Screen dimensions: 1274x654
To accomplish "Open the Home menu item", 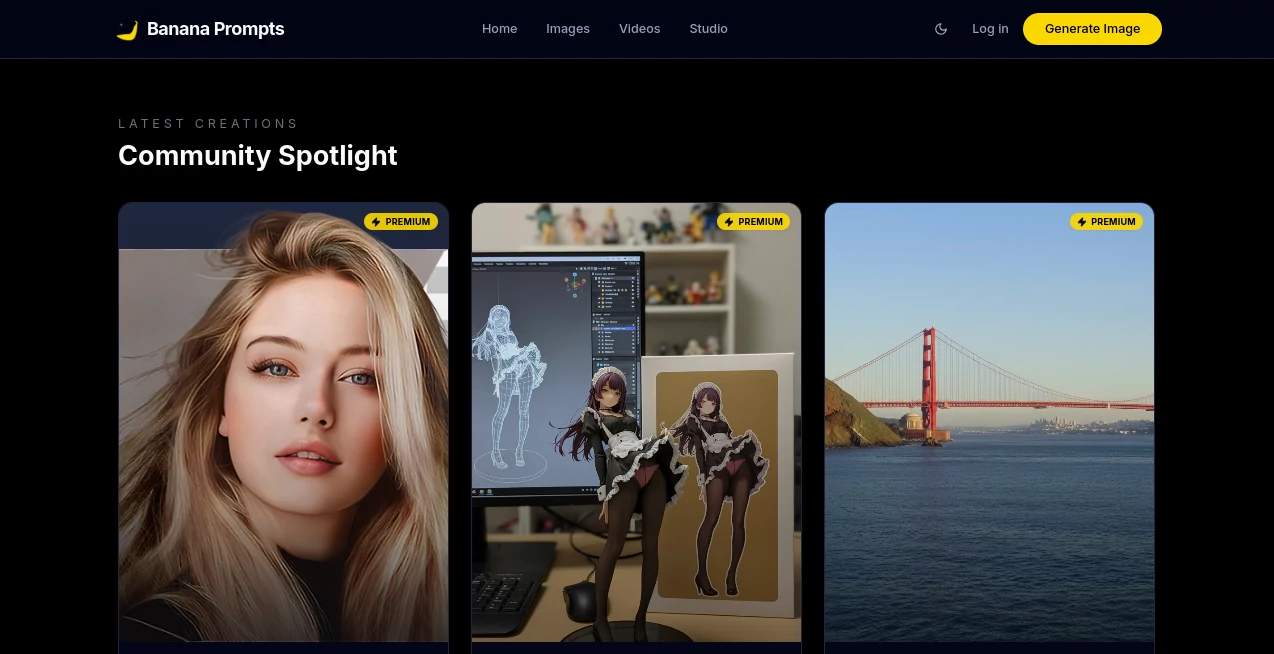I will tap(499, 29).
